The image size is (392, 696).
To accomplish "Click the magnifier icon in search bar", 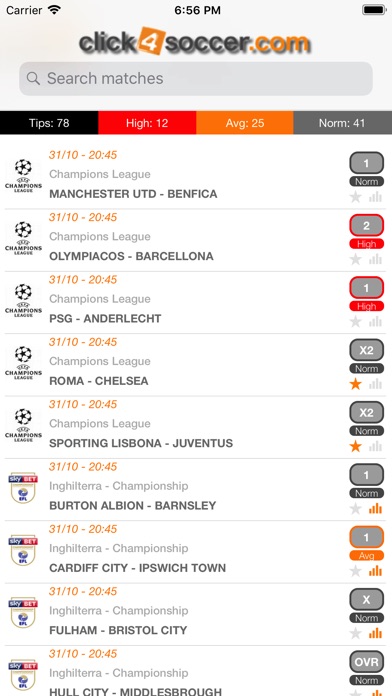I will coord(33,79).
